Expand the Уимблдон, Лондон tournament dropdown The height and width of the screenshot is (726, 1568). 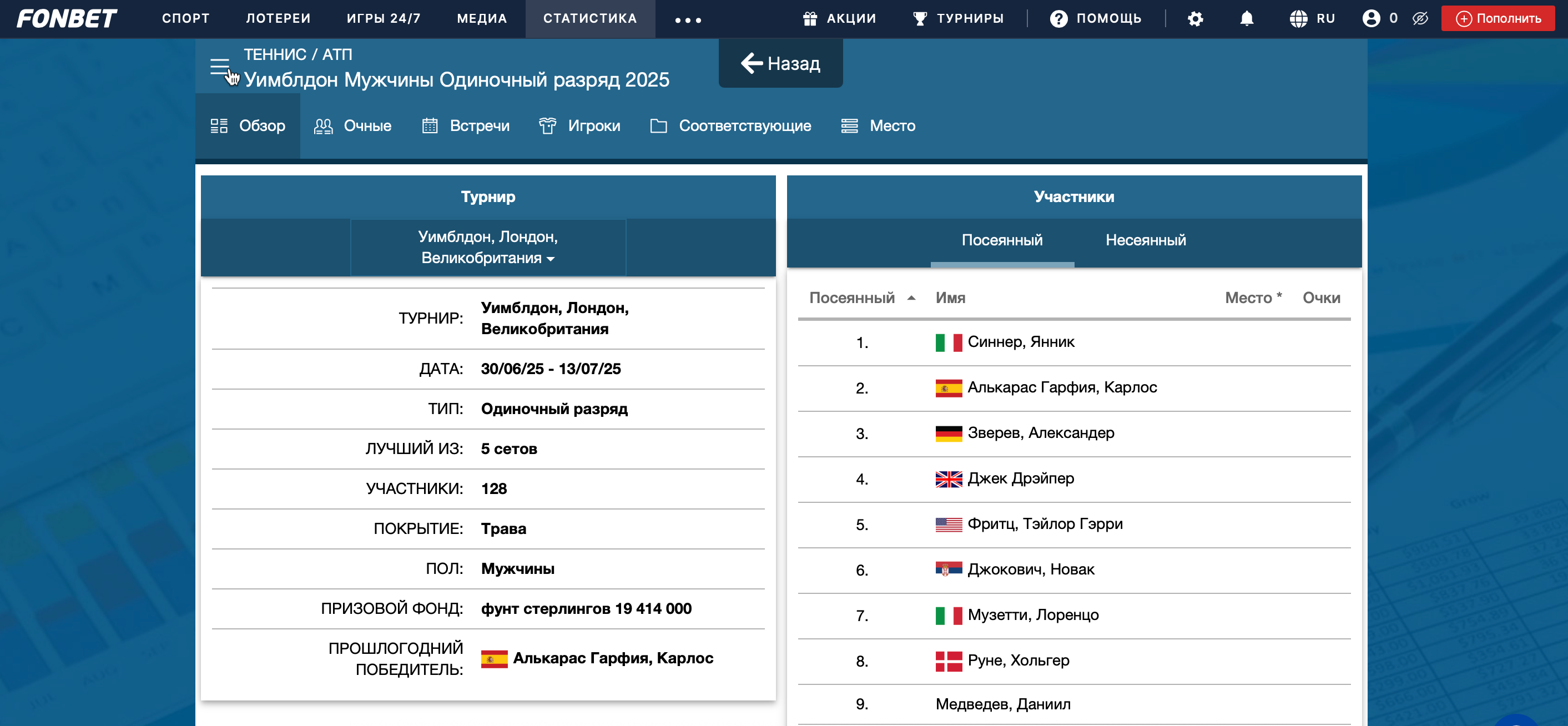coord(488,248)
